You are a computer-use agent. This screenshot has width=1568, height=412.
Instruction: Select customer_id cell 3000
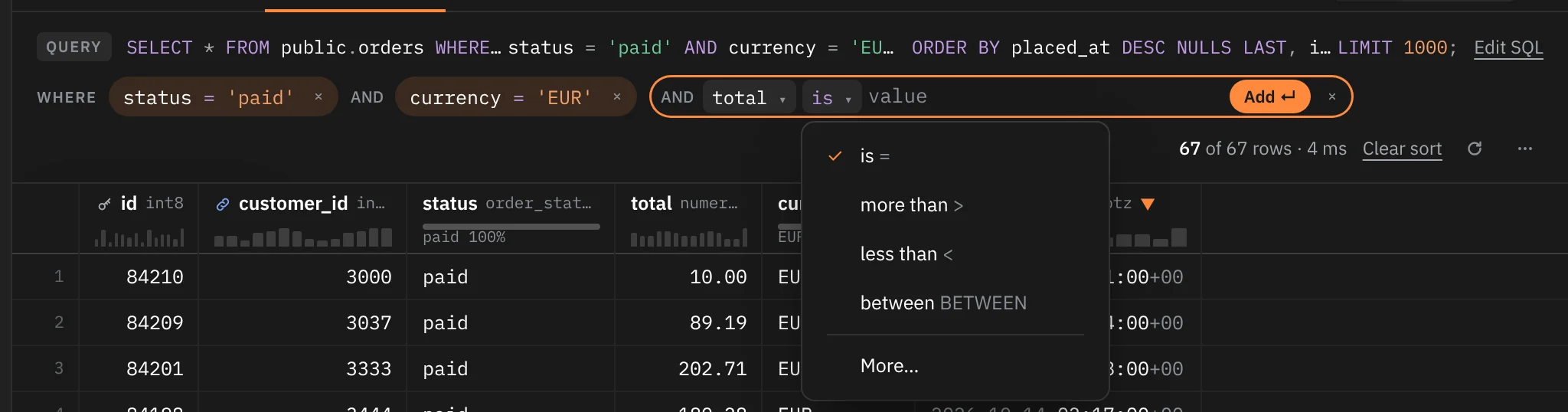pos(302,276)
